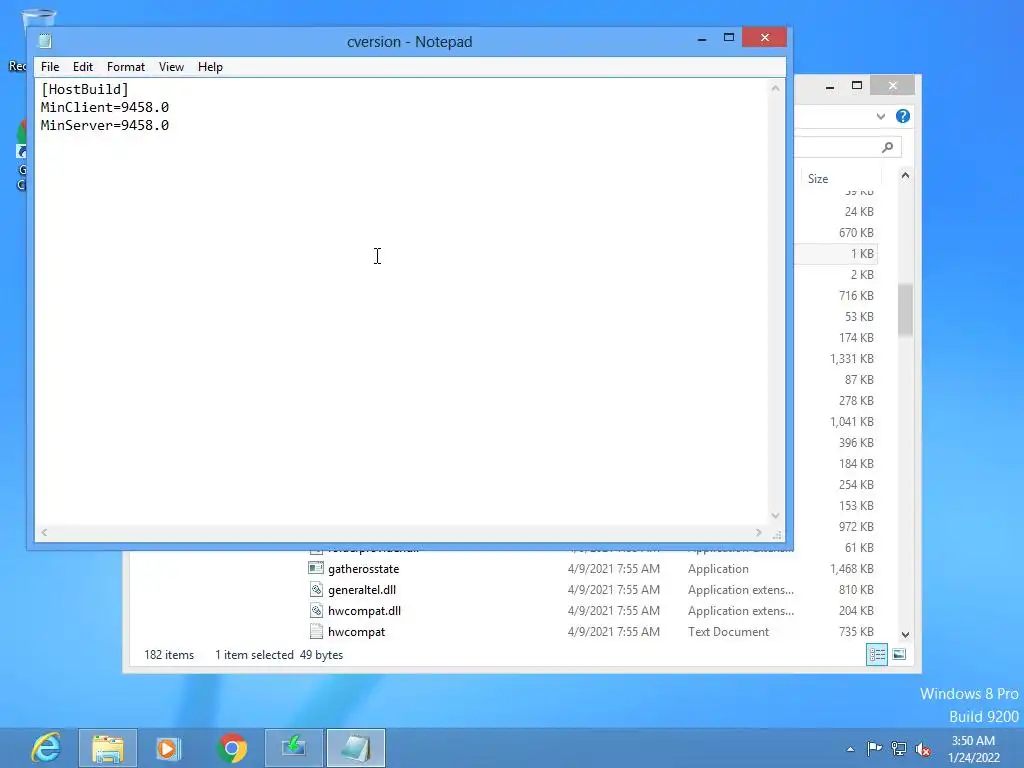
Task: Show hidden system tray icons
Action: [x=850, y=749]
